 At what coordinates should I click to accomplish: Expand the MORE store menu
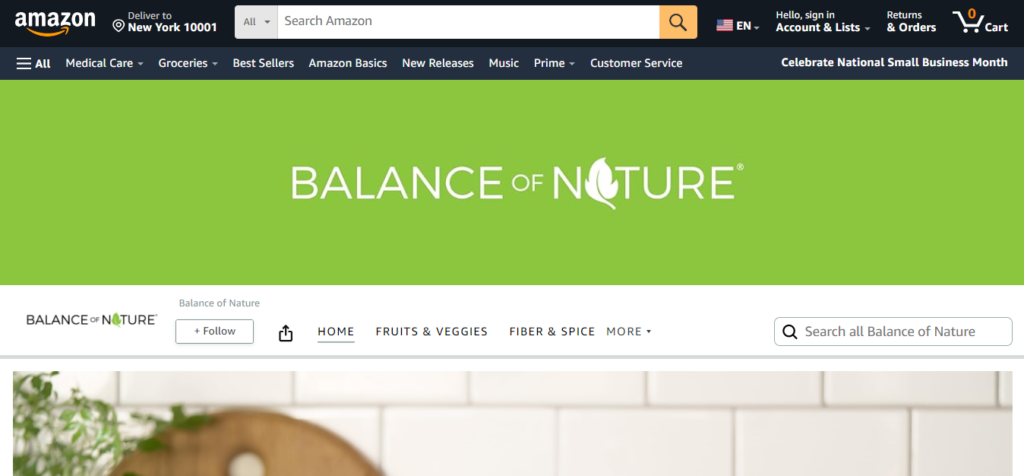click(628, 332)
